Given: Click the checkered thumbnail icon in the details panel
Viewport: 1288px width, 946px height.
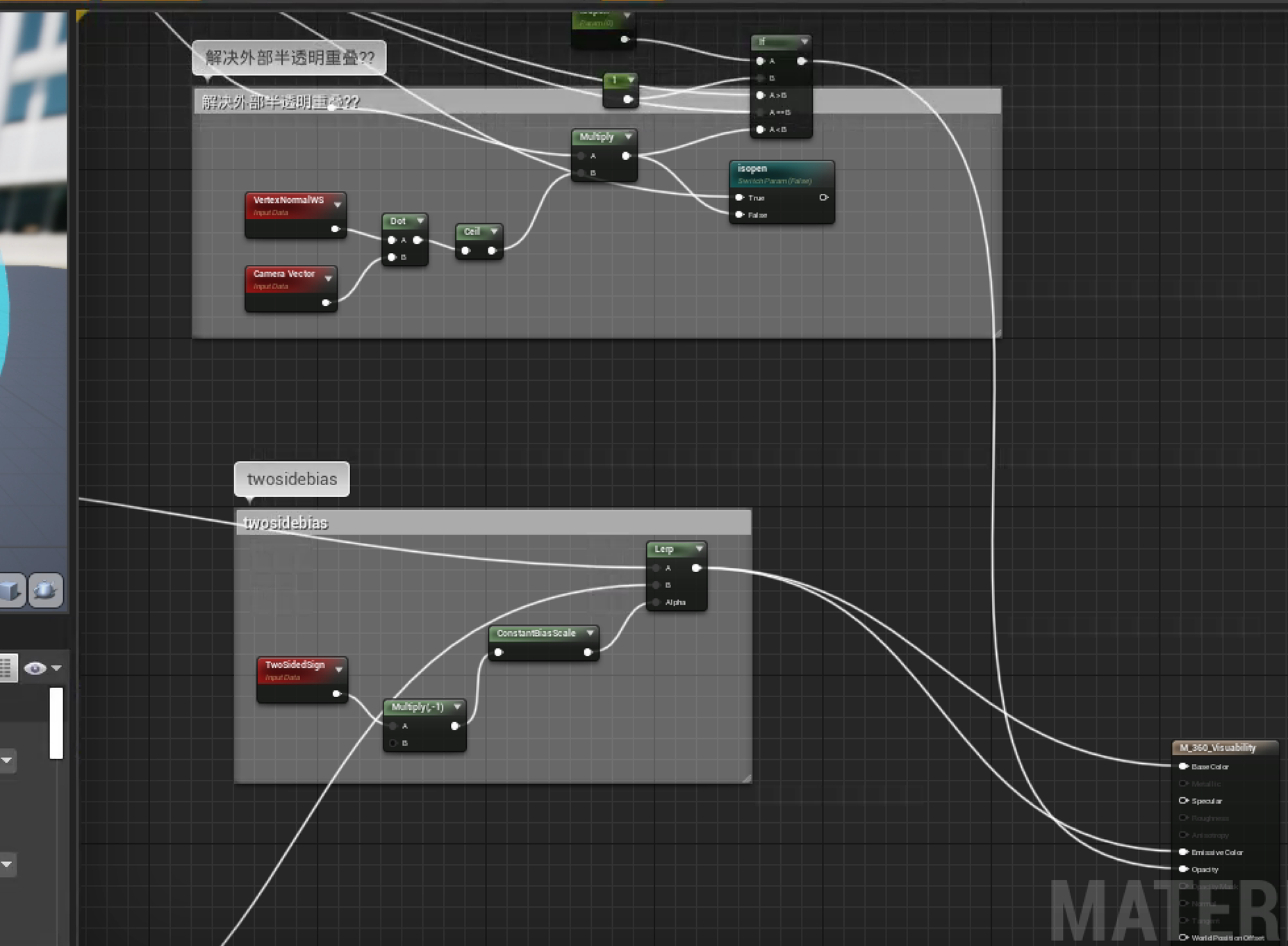Looking at the screenshot, I should [6, 668].
